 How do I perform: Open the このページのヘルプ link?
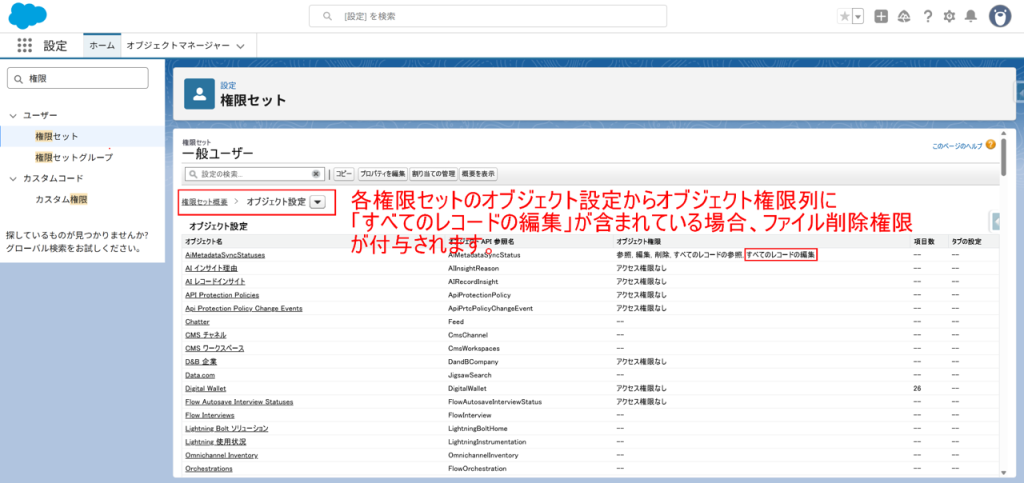(x=957, y=147)
